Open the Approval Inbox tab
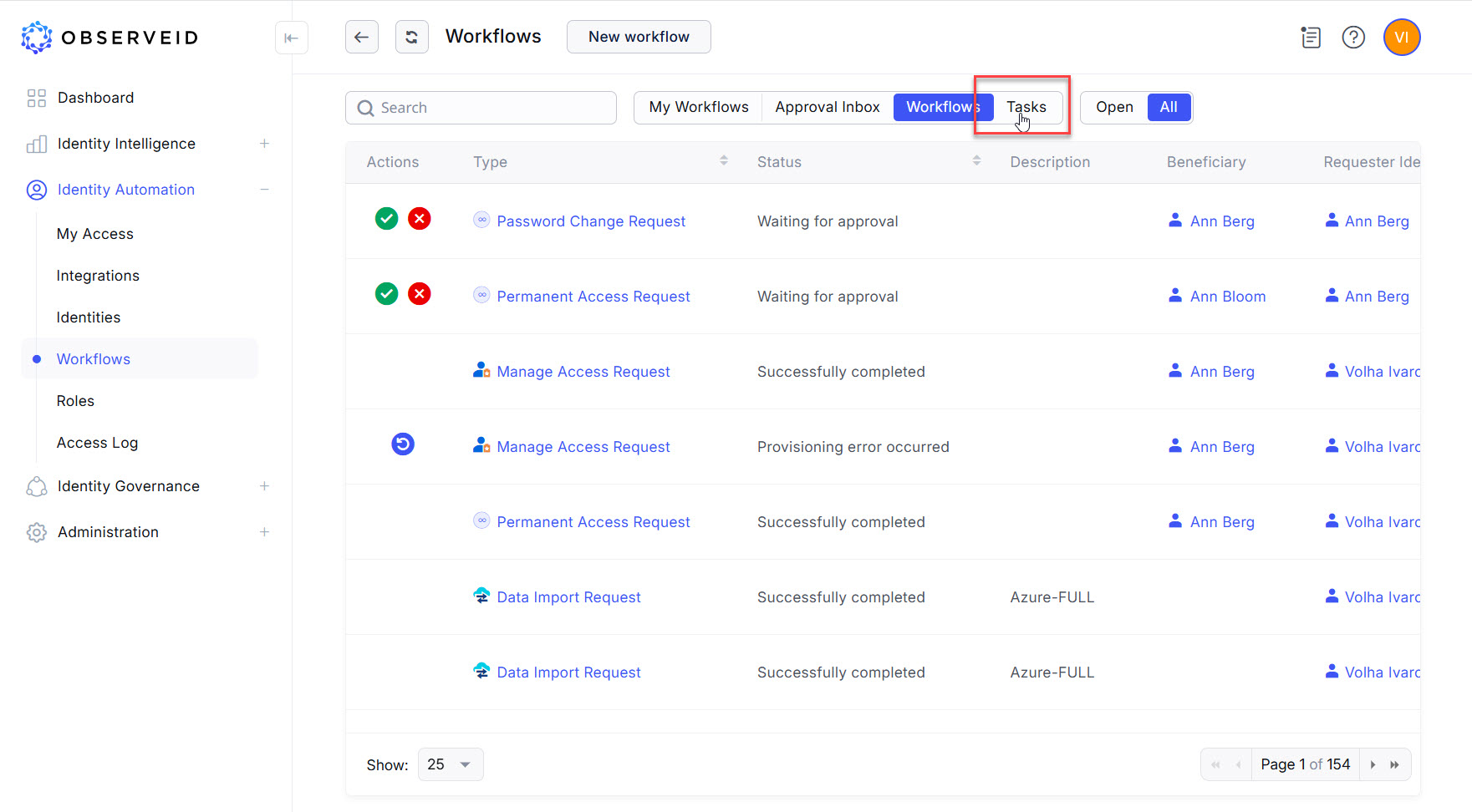Image resolution: width=1472 pixels, height=812 pixels. click(827, 107)
